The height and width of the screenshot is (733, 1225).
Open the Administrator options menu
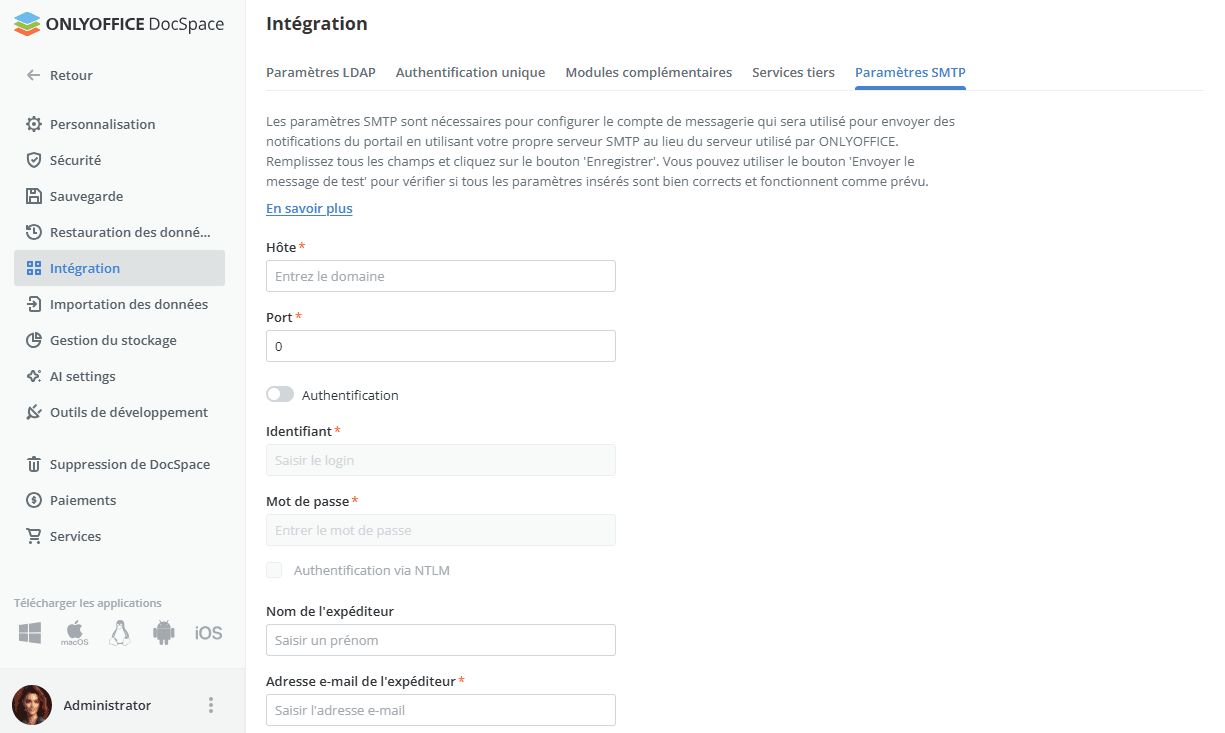pyautogui.click(x=211, y=705)
